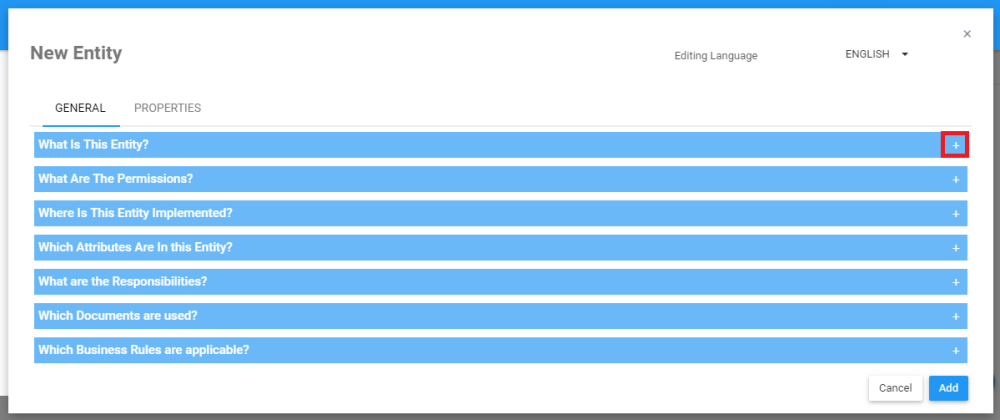Open "Which Business Rules are applicable?" section title

143,350
